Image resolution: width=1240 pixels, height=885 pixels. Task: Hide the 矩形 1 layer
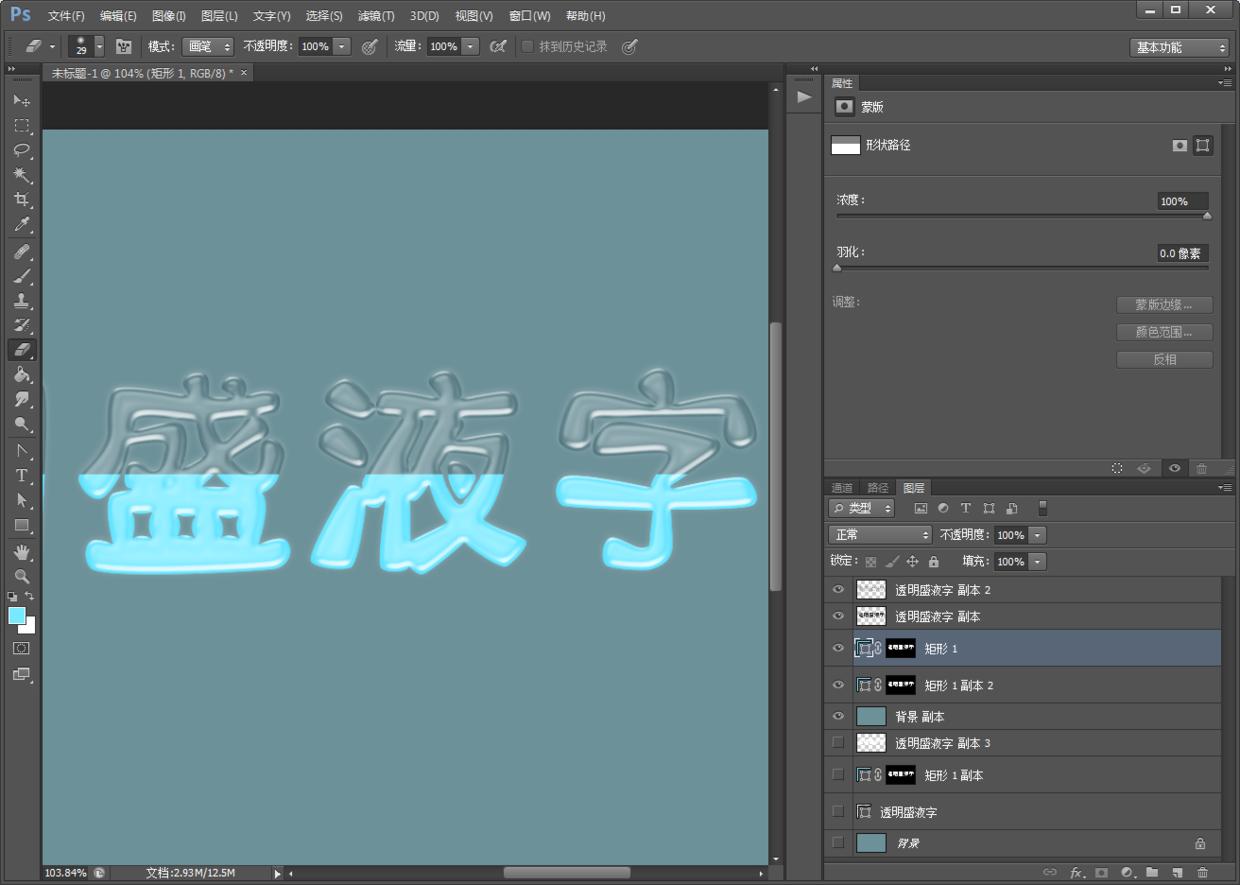pos(838,648)
